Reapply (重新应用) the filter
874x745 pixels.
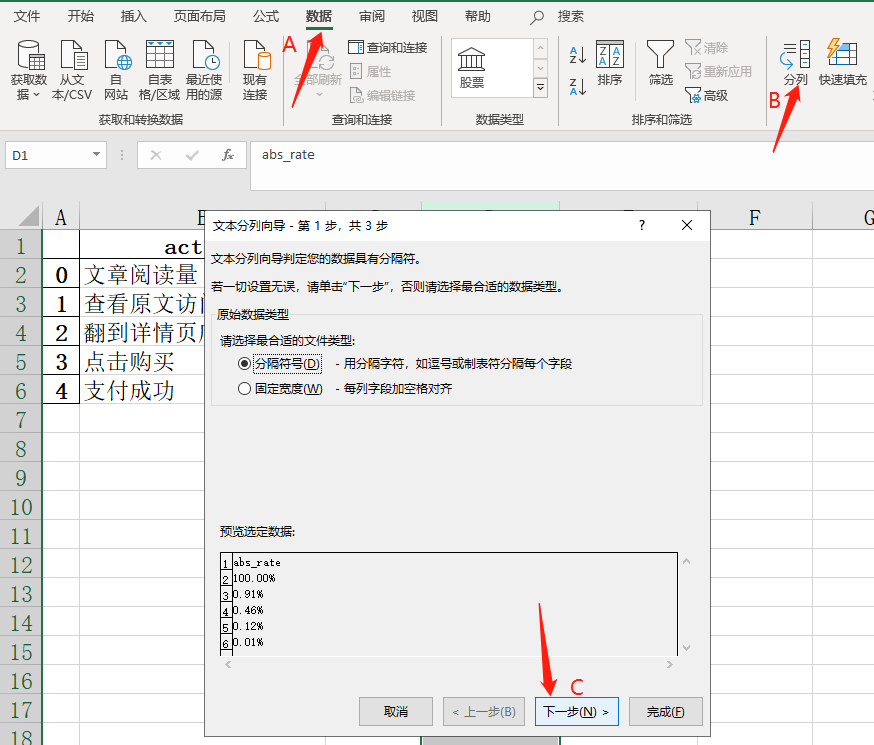click(718, 71)
